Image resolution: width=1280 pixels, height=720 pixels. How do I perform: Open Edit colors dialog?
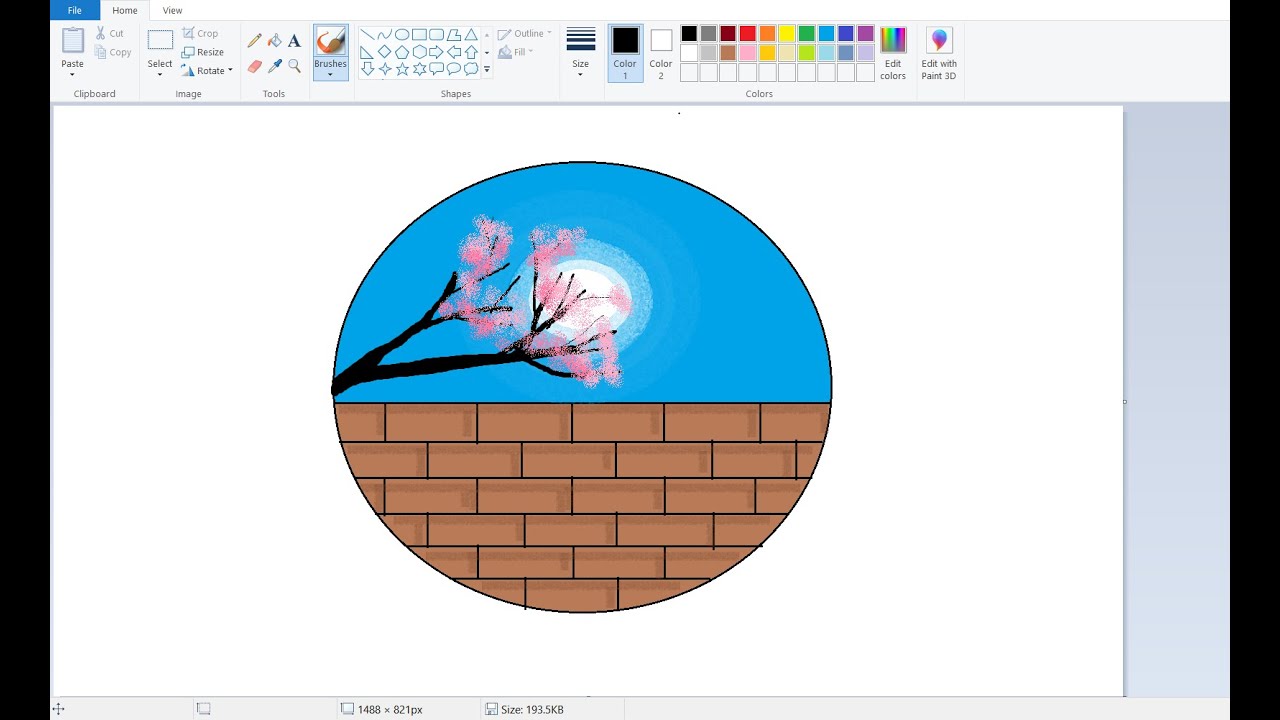coord(893,54)
